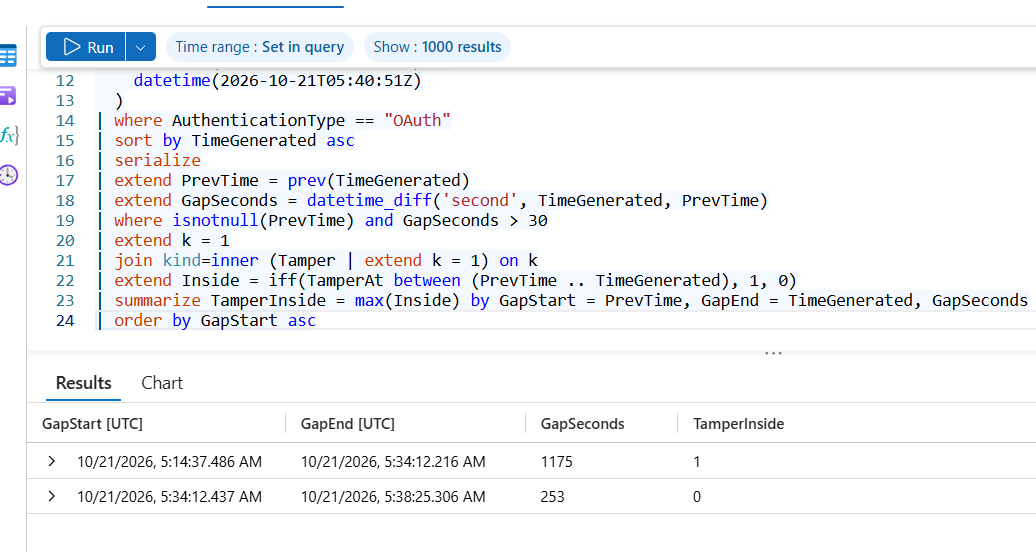
Task: Select GapEnd cell 10/21/2026, 5:34:12.216 AM
Action: point(393,461)
